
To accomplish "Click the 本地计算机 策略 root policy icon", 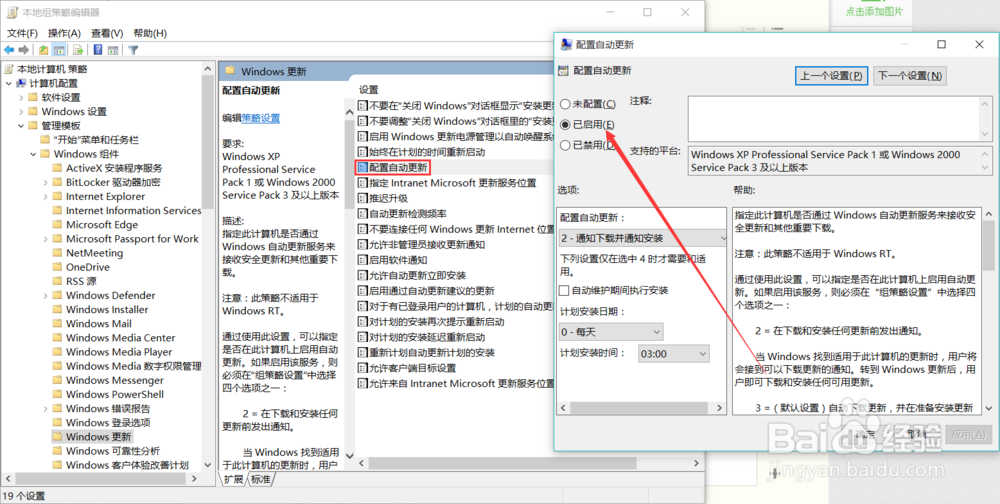I will [x=9, y=69].
